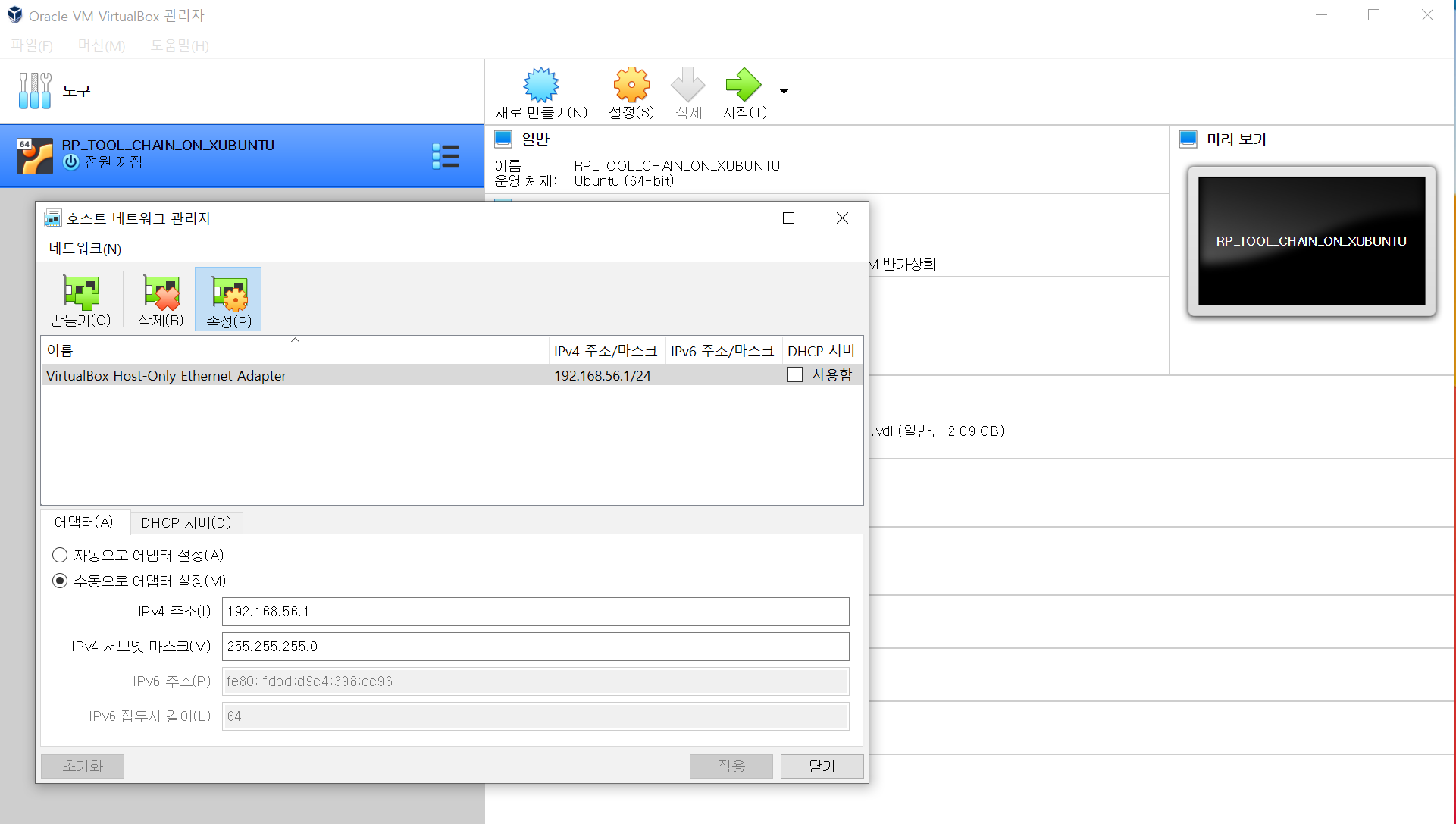Click the General (일반) section icon
1456x824 pixels.
(503, 139)
